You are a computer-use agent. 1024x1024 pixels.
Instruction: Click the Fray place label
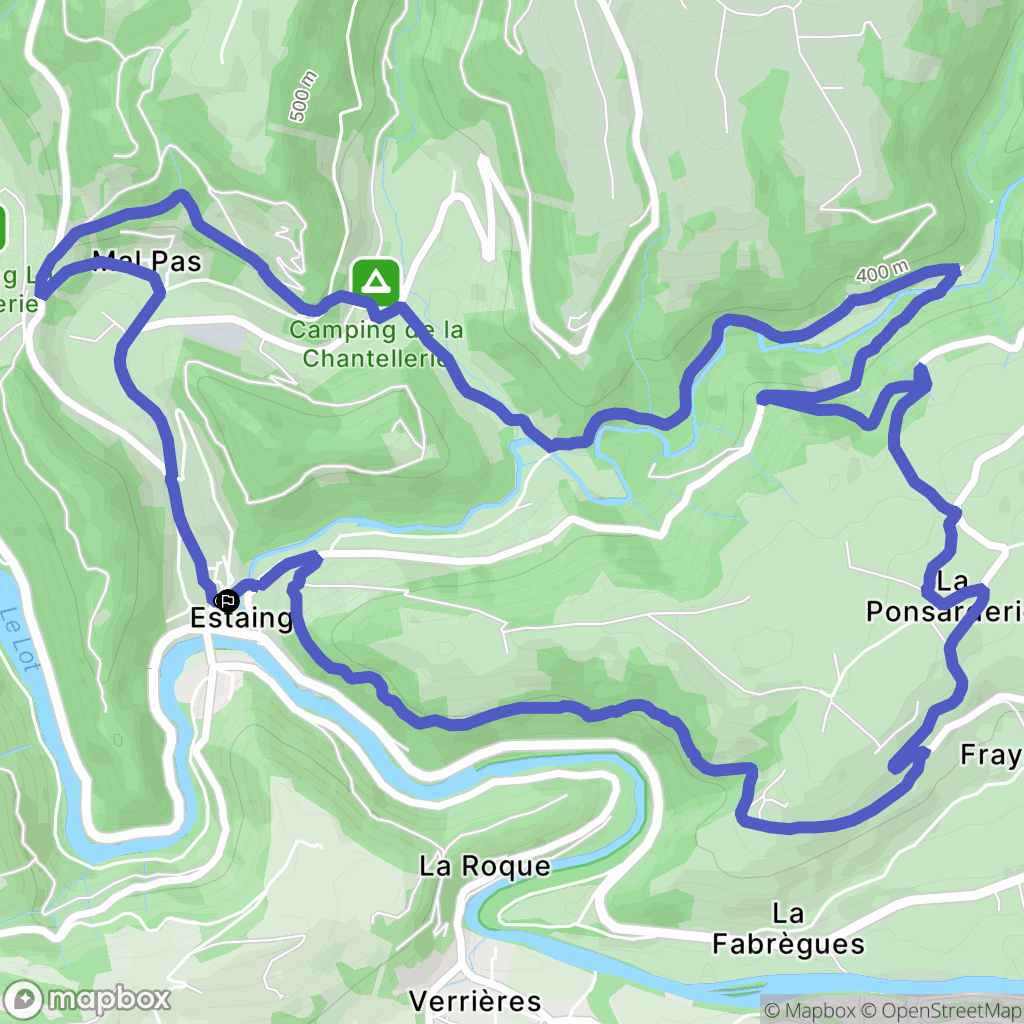(x=992, y=756)
